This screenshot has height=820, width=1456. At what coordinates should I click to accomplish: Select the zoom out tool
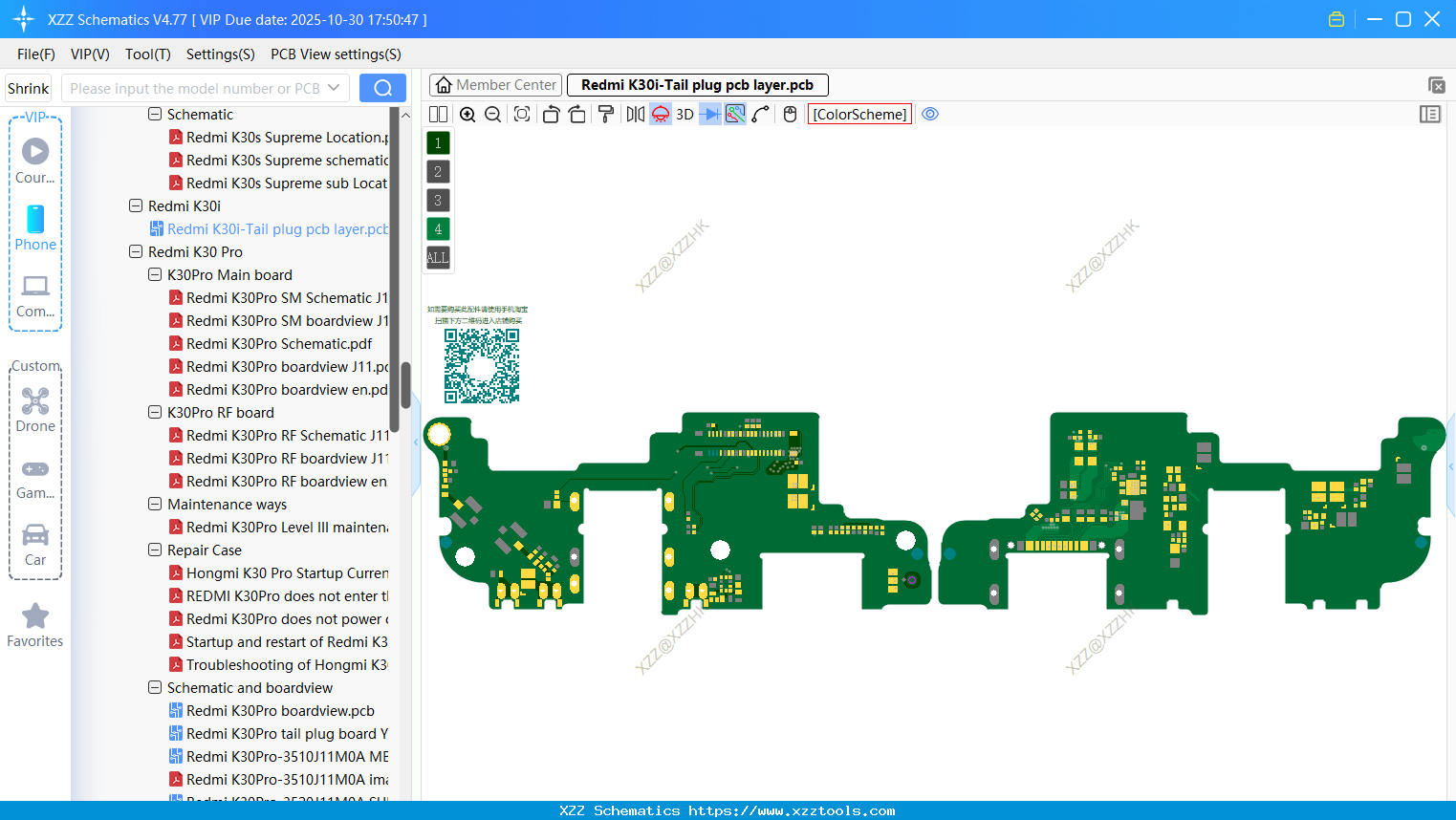[x=491, y=114]
